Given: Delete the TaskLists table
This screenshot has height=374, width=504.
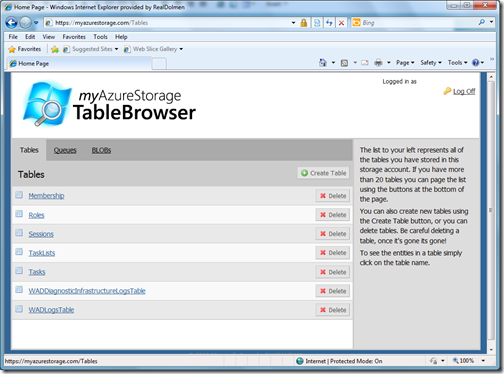Looking at the screenshot, I should pos(333,253).
